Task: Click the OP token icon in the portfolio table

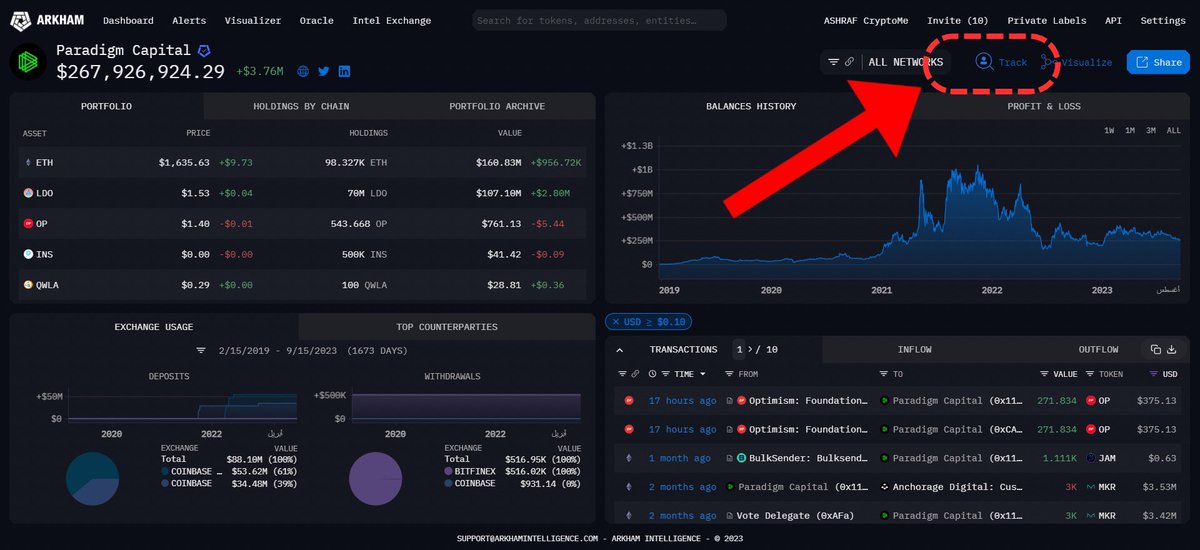Action: coord(27,224)
